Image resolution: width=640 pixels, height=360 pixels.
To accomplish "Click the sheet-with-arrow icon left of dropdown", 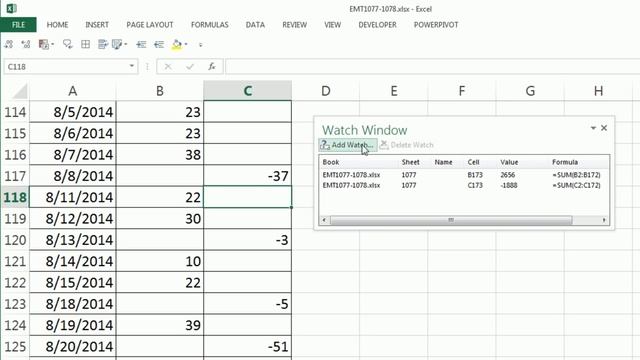I will [103, 44].
